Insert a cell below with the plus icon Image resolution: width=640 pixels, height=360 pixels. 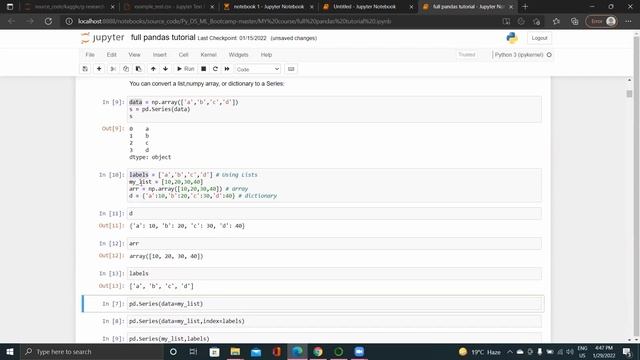pyautogui.click(x=99, y=69)
